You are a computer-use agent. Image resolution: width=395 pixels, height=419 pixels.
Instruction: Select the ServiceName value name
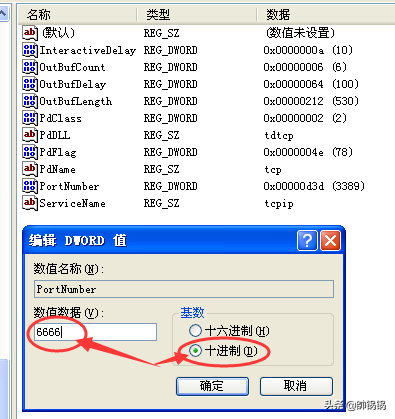click(72, 203)
